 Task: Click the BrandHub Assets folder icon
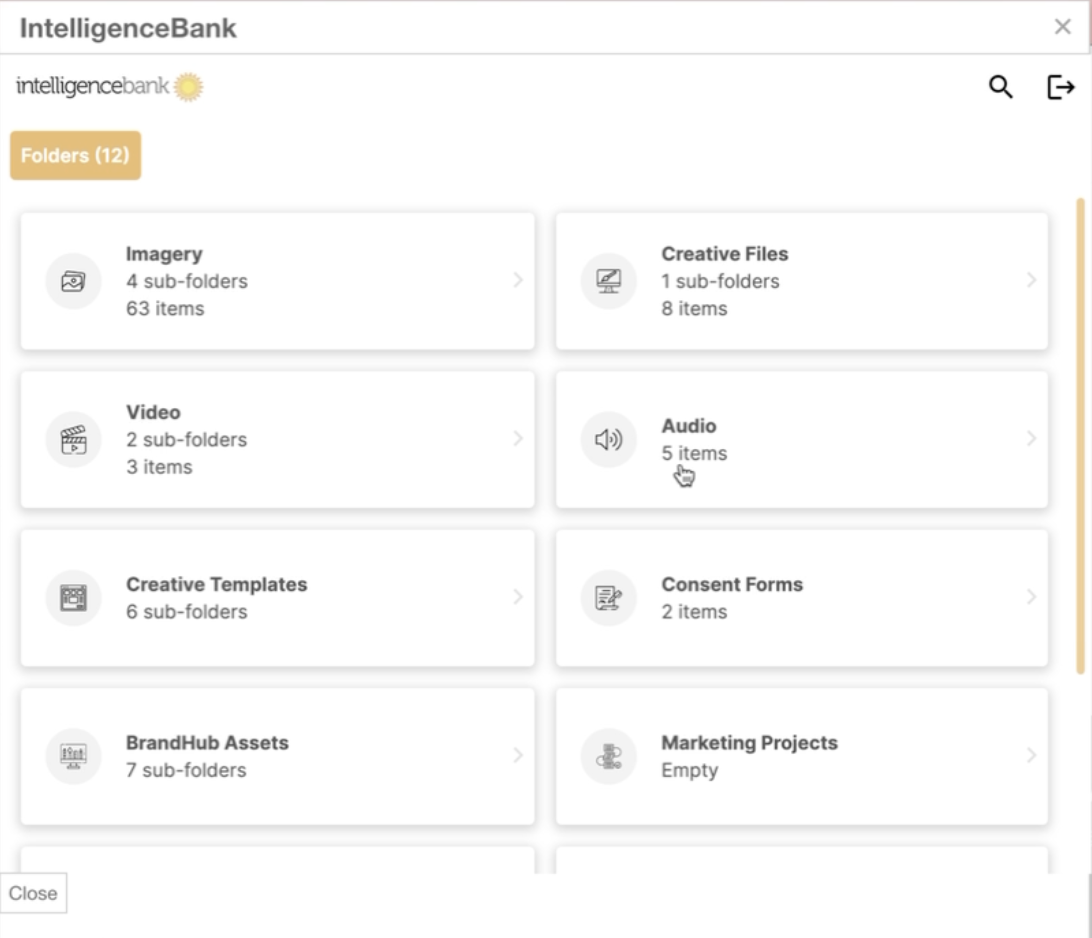tap(73, 756)
